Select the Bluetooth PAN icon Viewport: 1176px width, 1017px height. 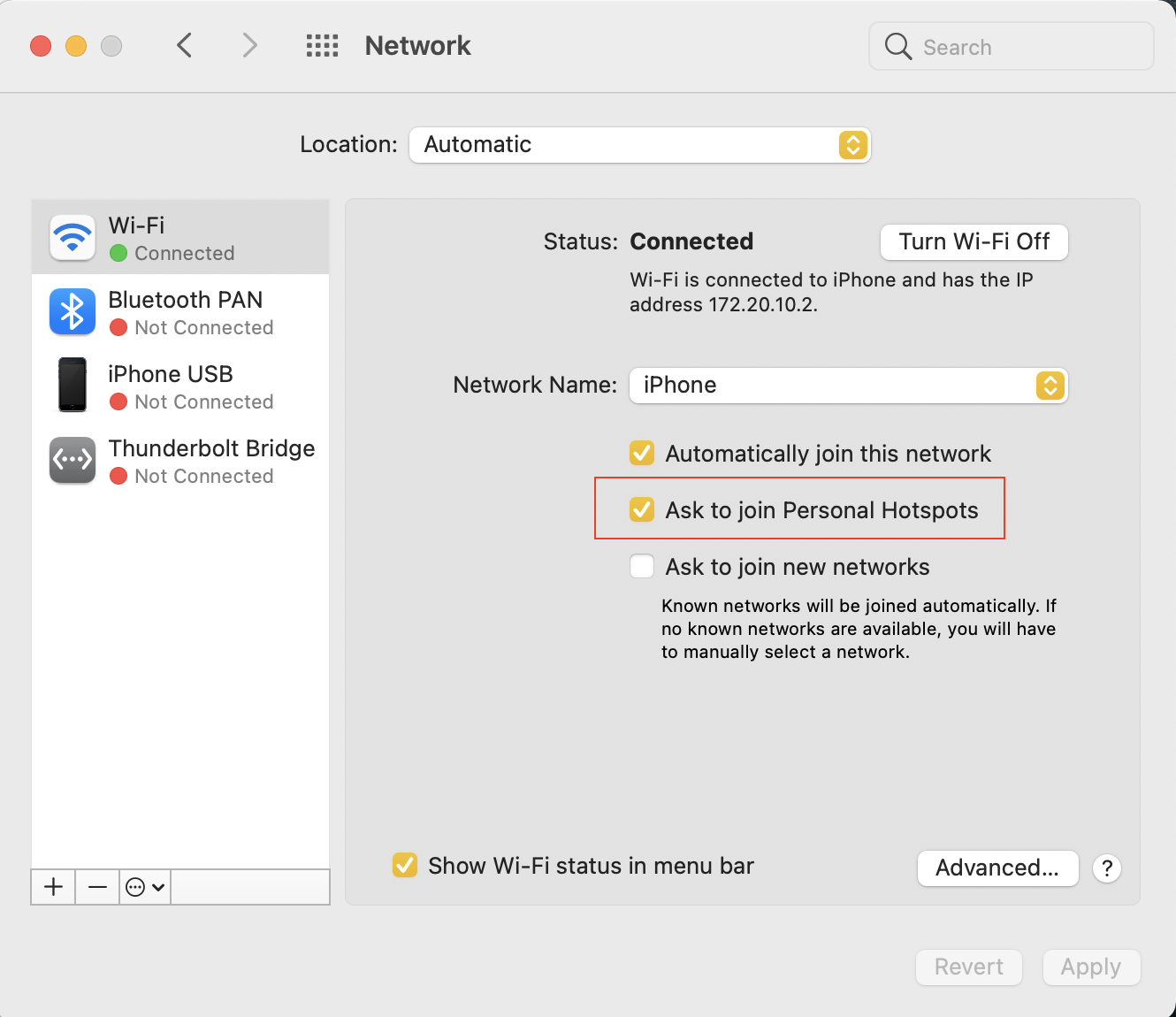point(73,312)
